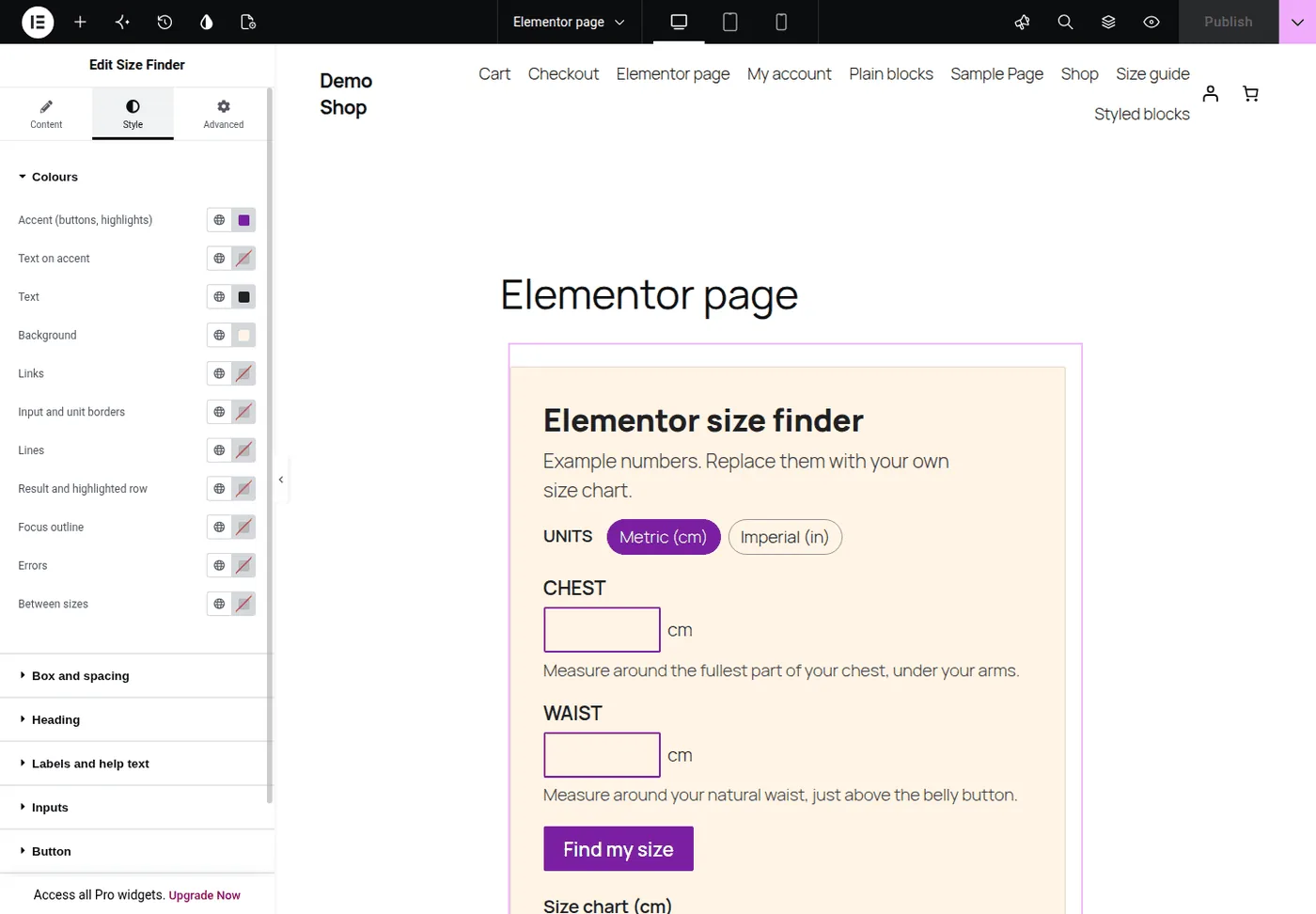Open page settings document icon

pos(248,22)
